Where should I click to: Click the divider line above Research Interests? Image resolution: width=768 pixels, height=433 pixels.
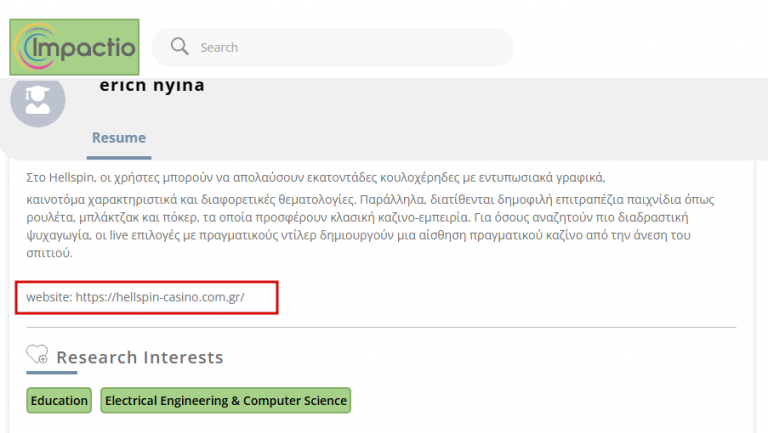(x=380, y=327)
